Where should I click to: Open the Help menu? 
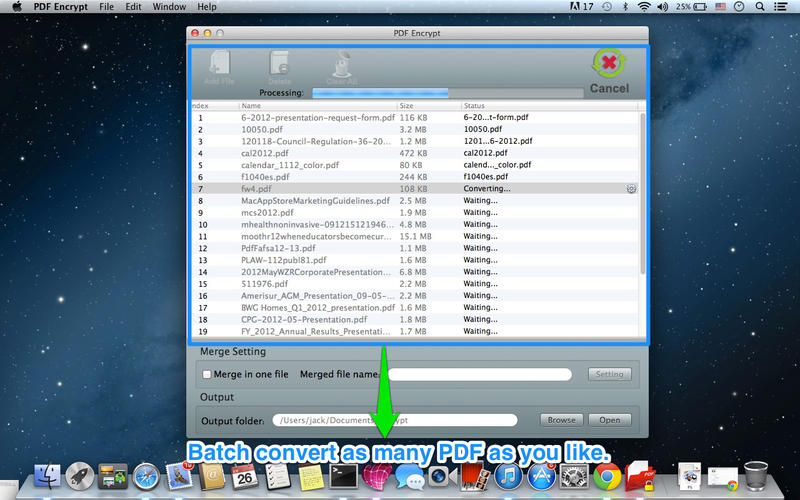[207, 7]
